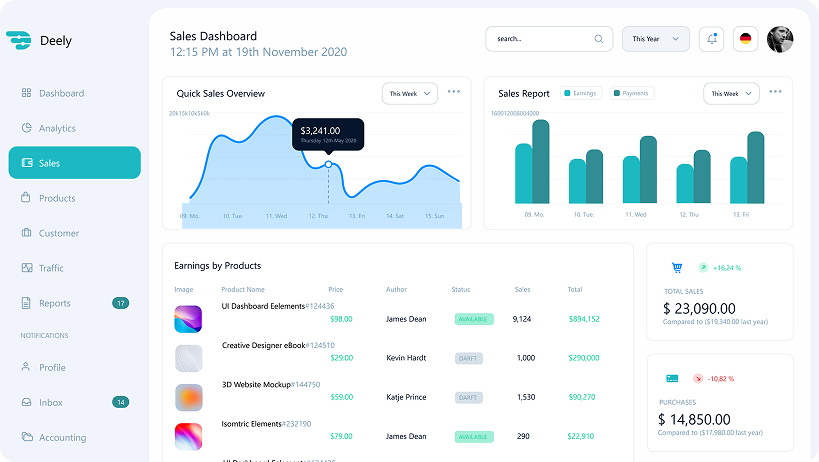This screenshot has width=819, height=462.
Task: Click the green upward trend arrow icon
Action: [x=703, y=267]
